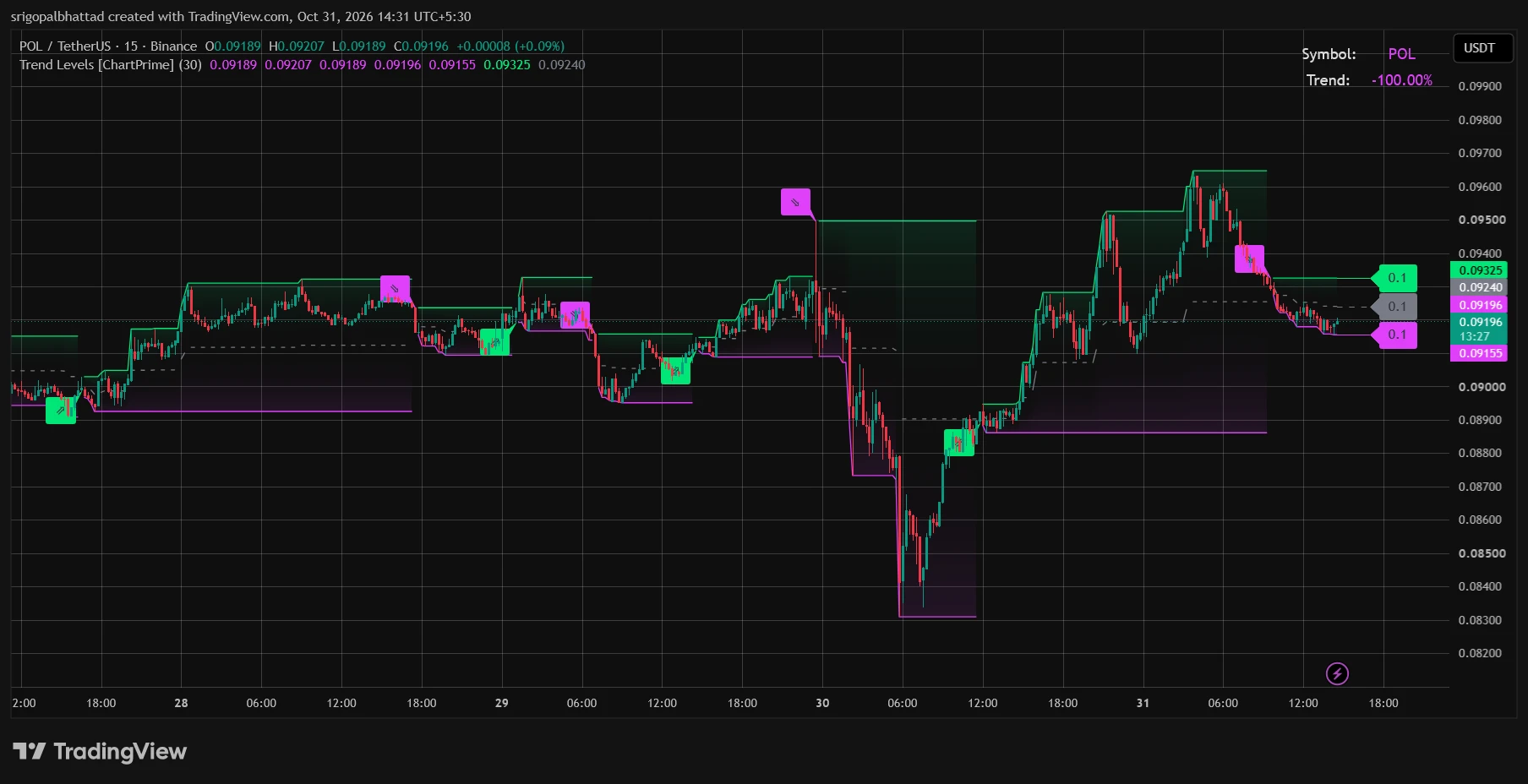Click the 30 date label on the time axis
The image size is (1528, 784).
pos(822,703)
